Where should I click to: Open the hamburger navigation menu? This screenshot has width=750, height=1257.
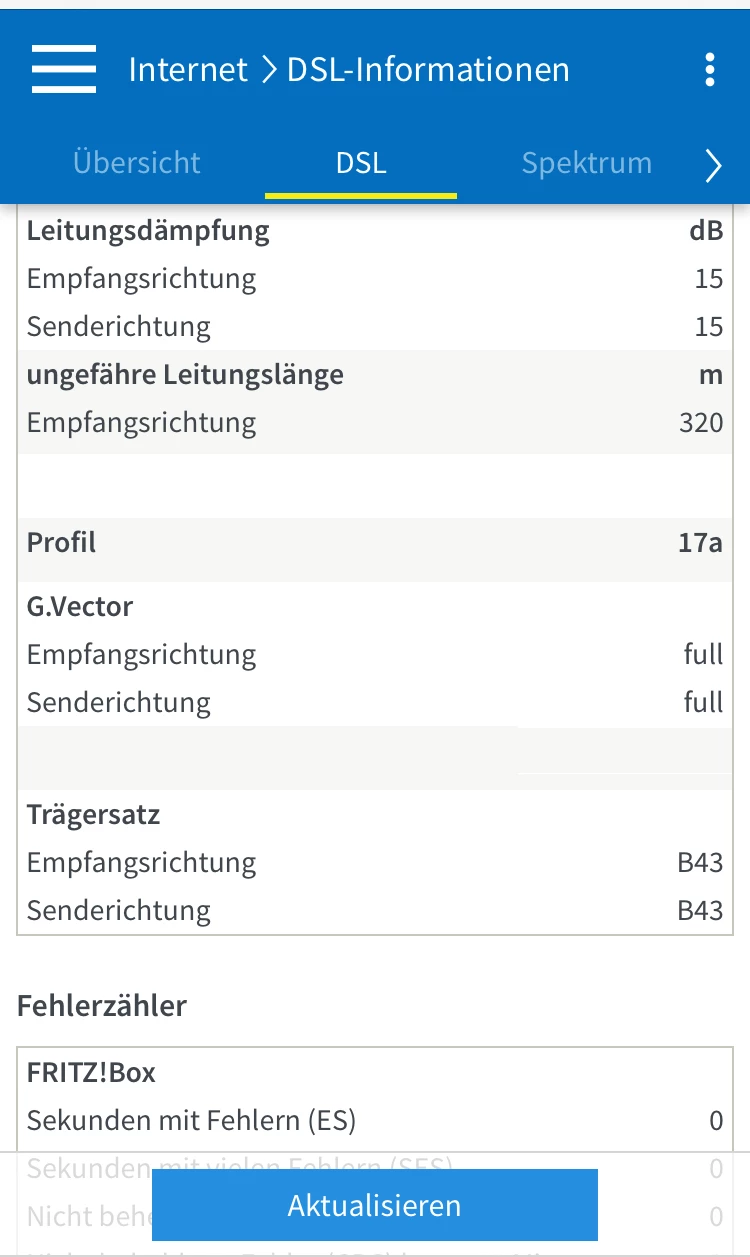coord(64,70)
